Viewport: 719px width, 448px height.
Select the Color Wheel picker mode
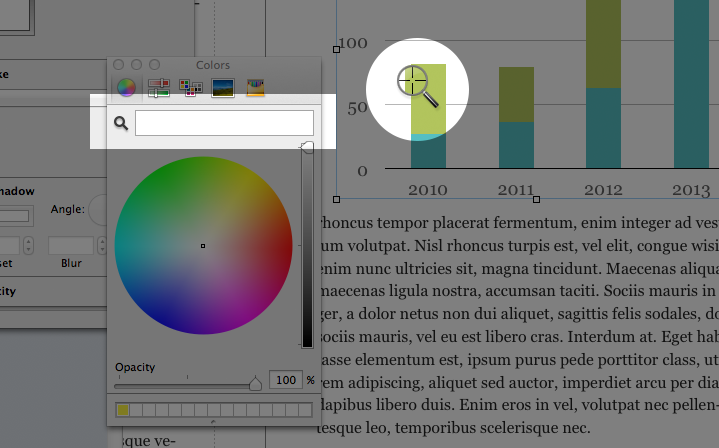[x=126, y=88]
